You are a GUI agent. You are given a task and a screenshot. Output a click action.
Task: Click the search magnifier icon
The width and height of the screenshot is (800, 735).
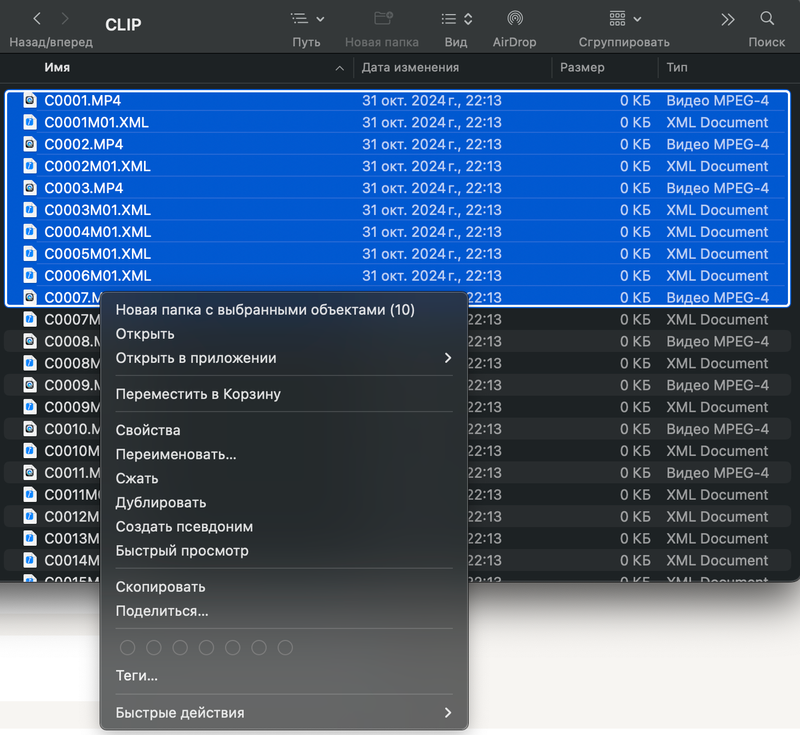point(767,19)
